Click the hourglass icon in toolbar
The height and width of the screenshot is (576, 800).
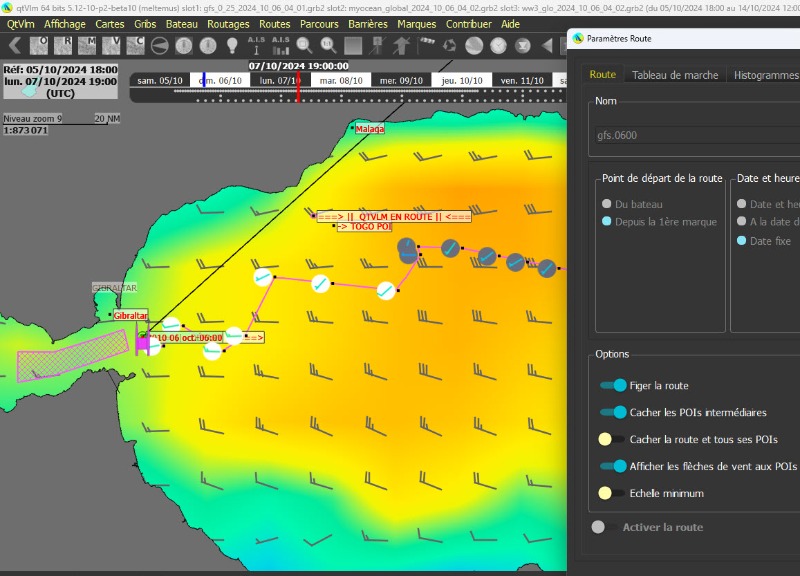tap(522, 46)
